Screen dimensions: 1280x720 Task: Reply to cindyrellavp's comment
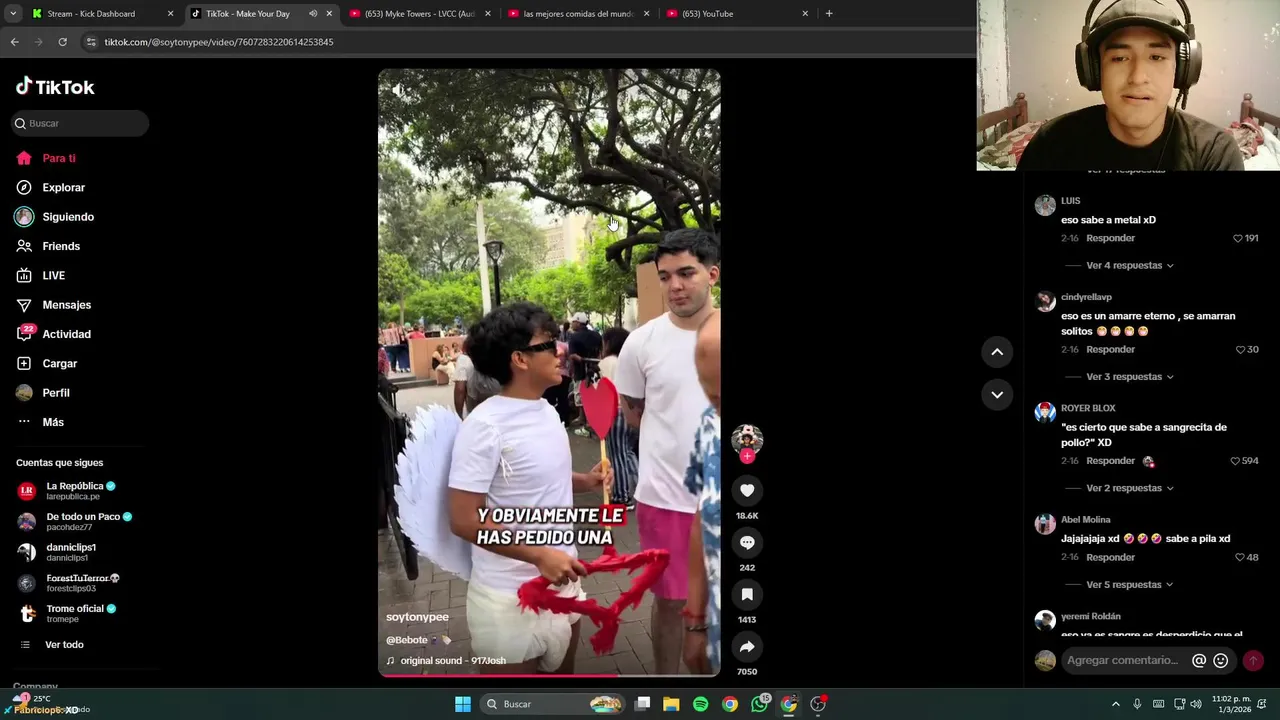point(1110,349)
